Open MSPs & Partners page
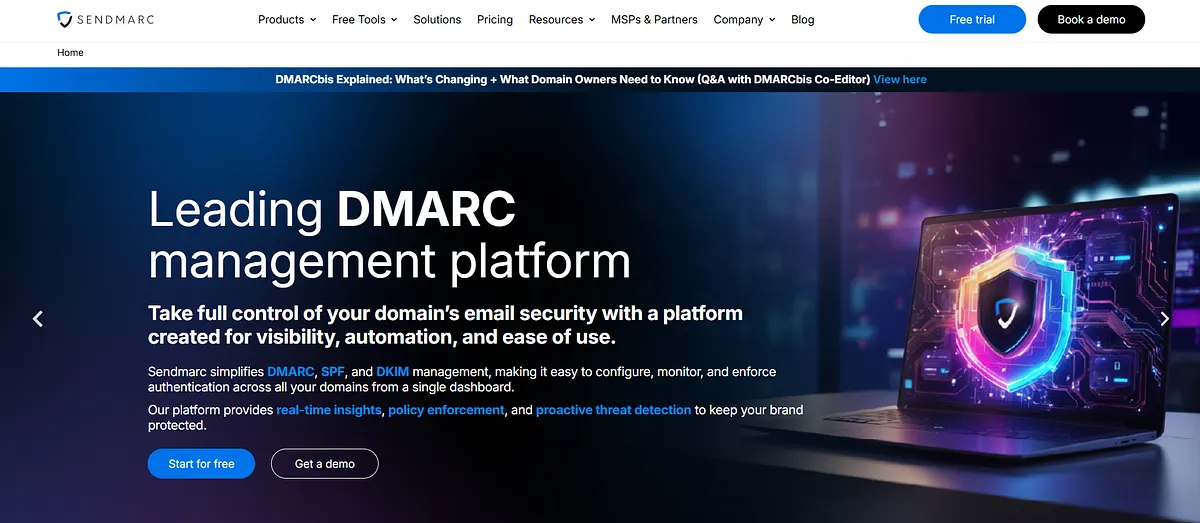This screenshot has height=523, width=1200. click(654, 19)
